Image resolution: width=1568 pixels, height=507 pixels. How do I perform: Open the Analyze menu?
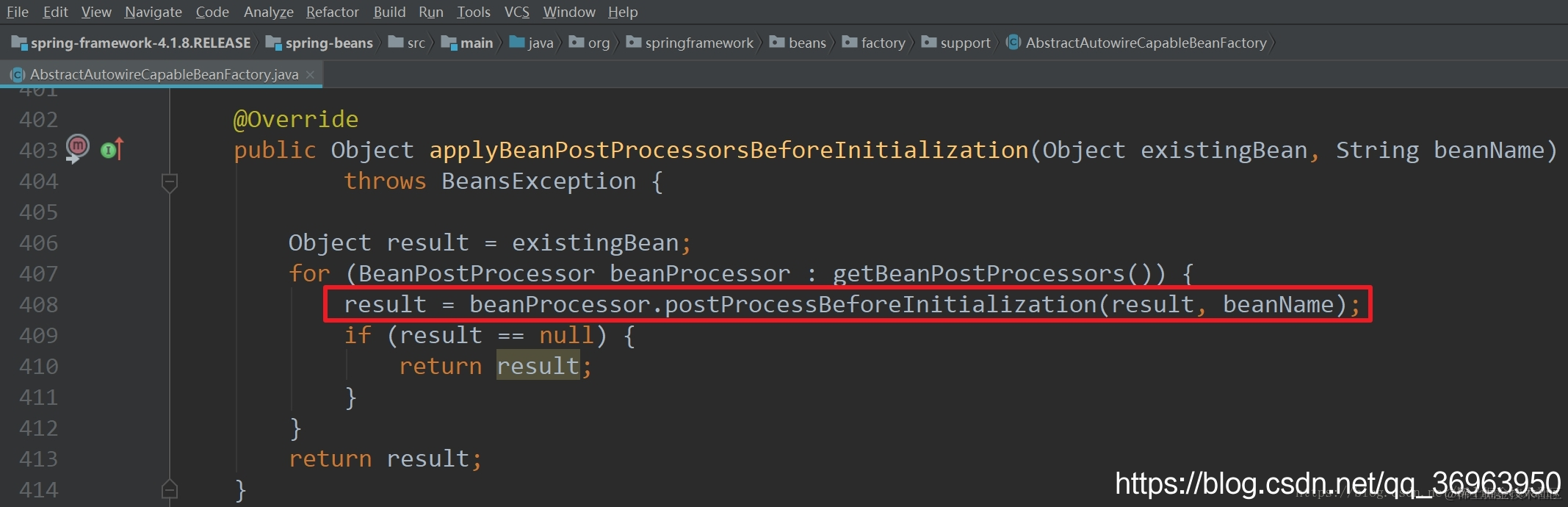[x=269, y=12]
